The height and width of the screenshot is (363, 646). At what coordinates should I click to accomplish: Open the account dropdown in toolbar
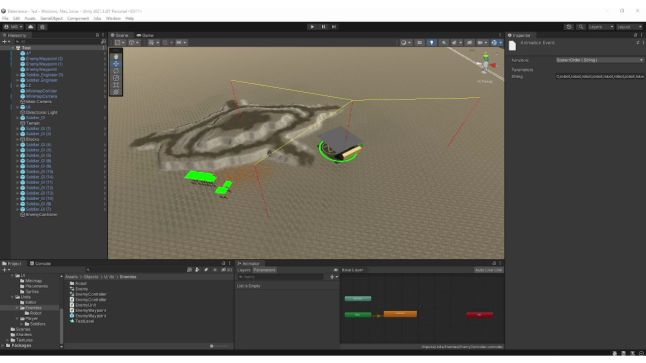click(x=13, y=27)
